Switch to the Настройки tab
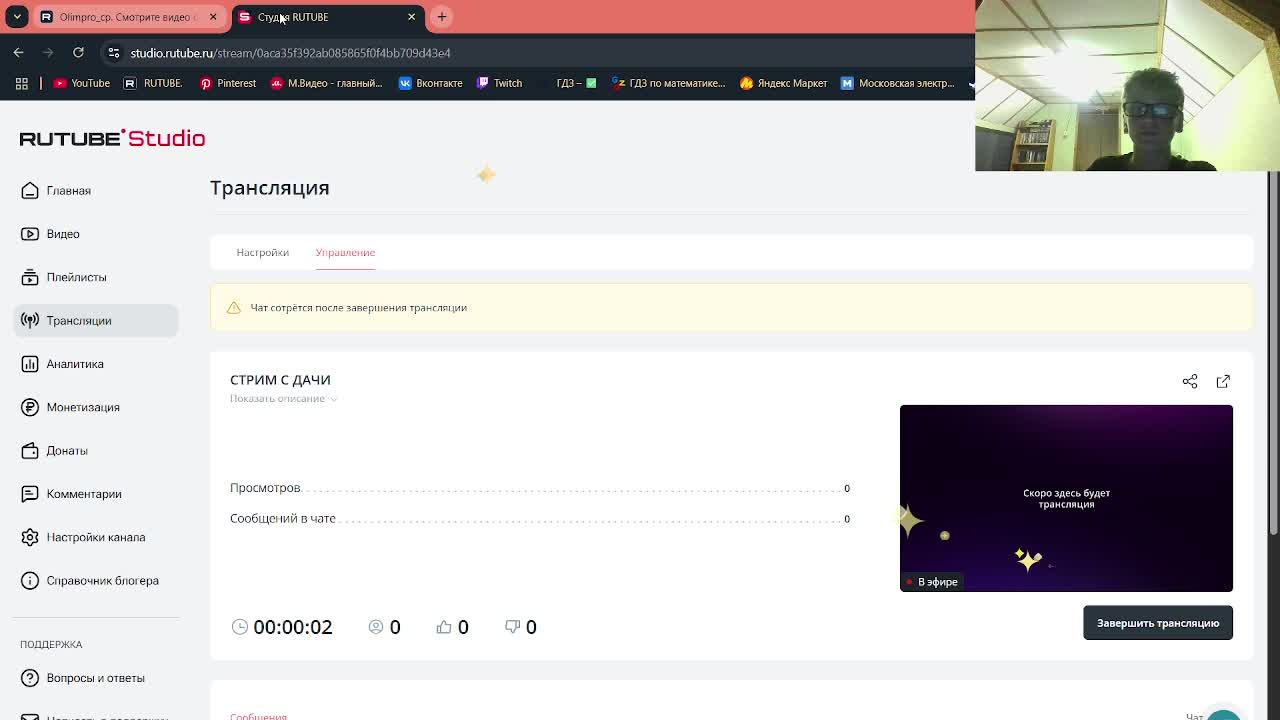 pyautogui.click(x=262, y=252)
